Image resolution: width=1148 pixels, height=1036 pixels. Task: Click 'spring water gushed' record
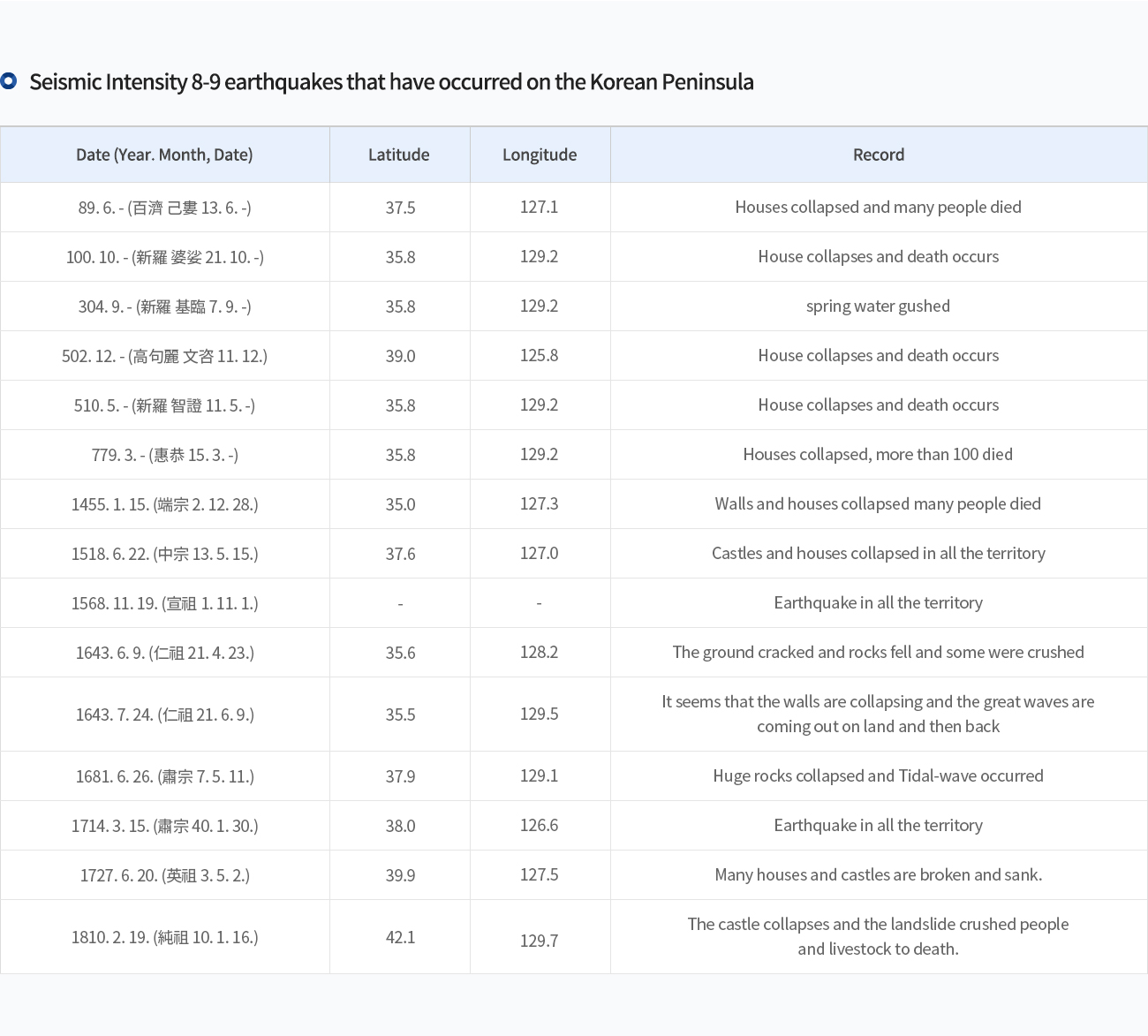coord(878,306)
